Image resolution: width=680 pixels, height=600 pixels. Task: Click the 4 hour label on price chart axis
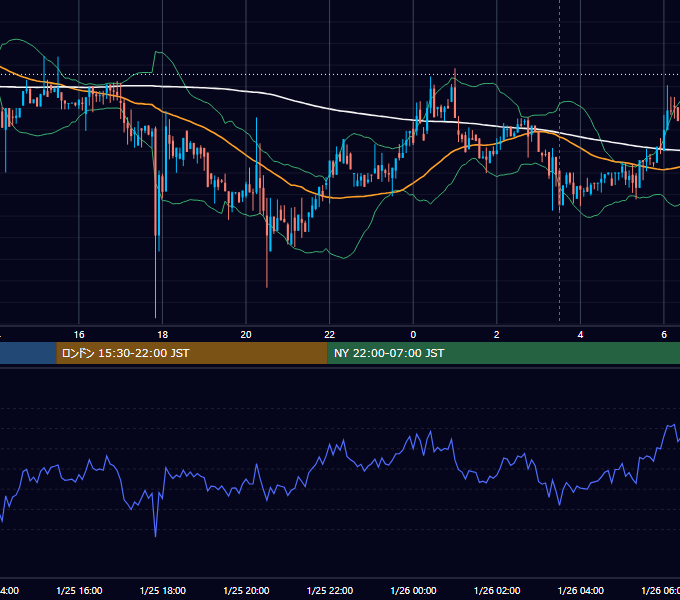tap(580, 335)
